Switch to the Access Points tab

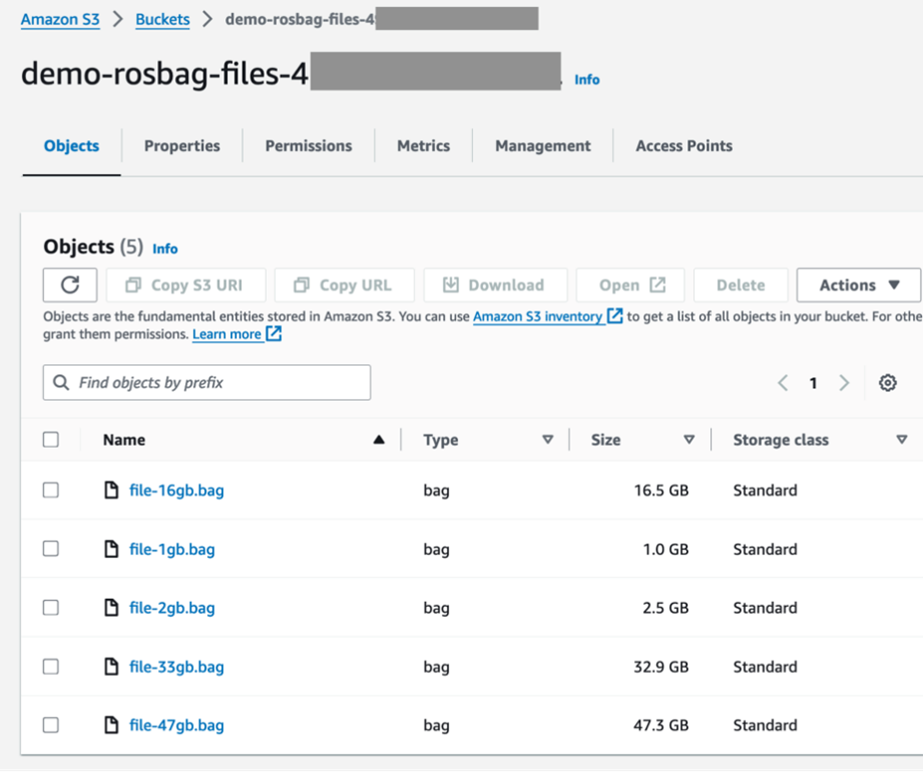point(684,145)
